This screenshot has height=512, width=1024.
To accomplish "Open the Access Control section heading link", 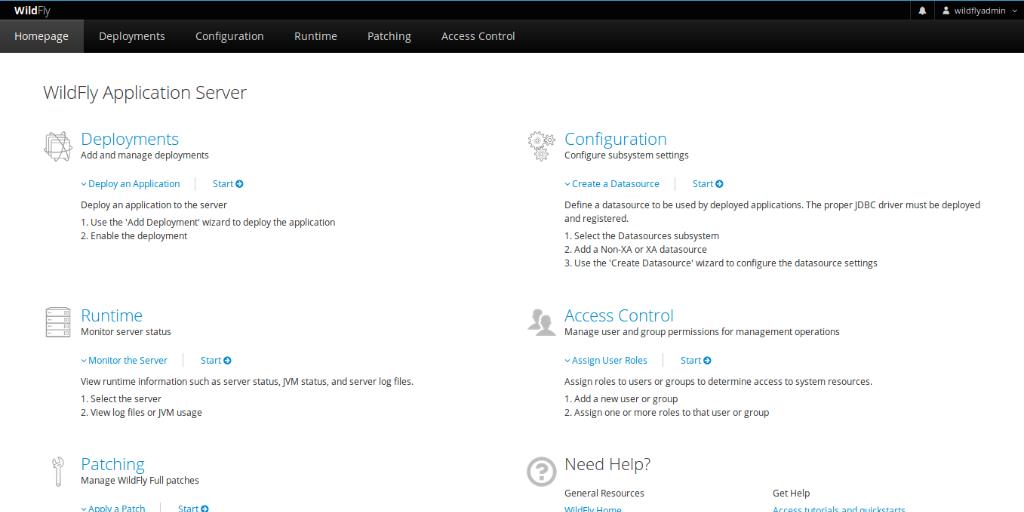I will (618, 315).
